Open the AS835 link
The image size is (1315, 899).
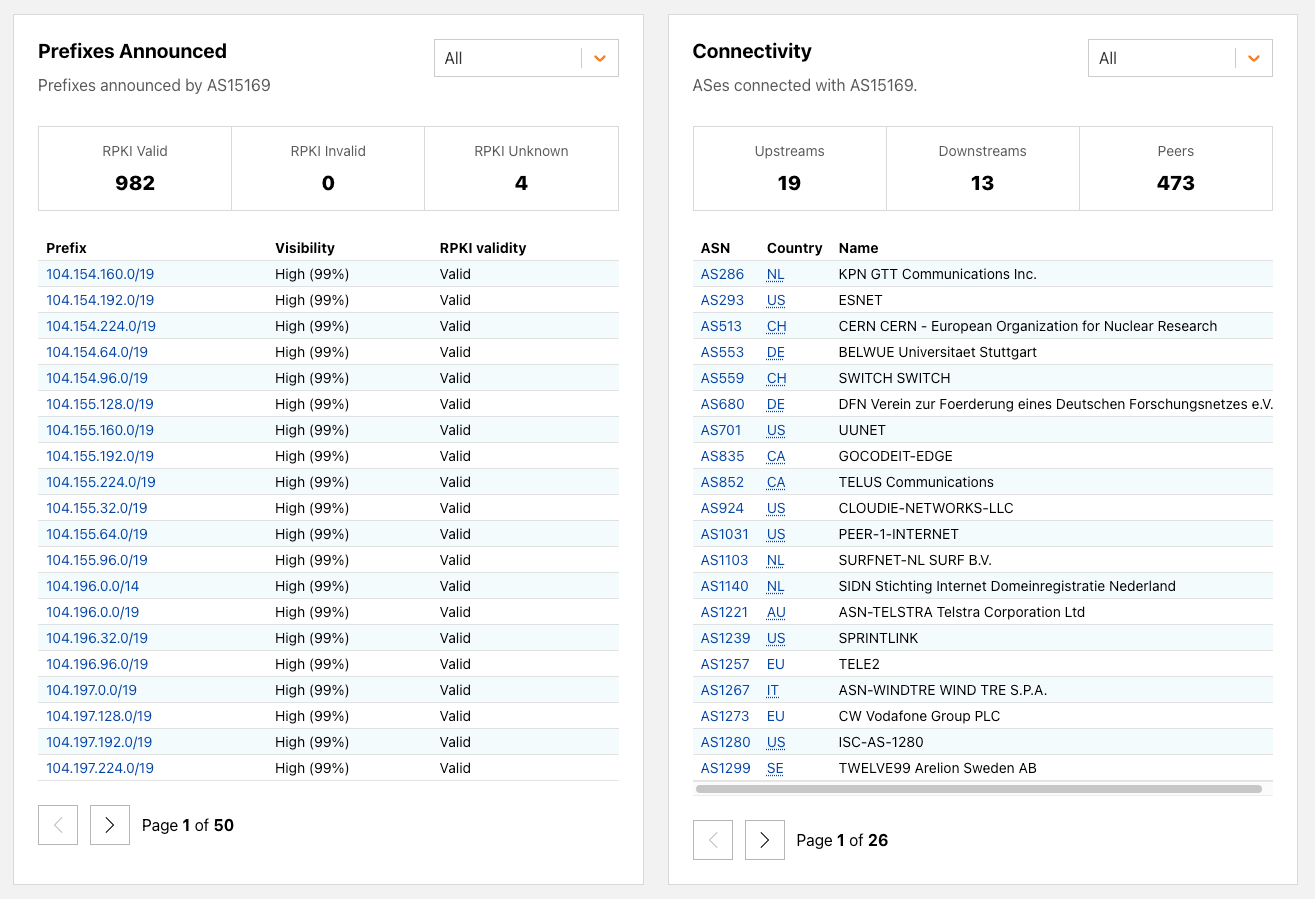tap(722, 456)
